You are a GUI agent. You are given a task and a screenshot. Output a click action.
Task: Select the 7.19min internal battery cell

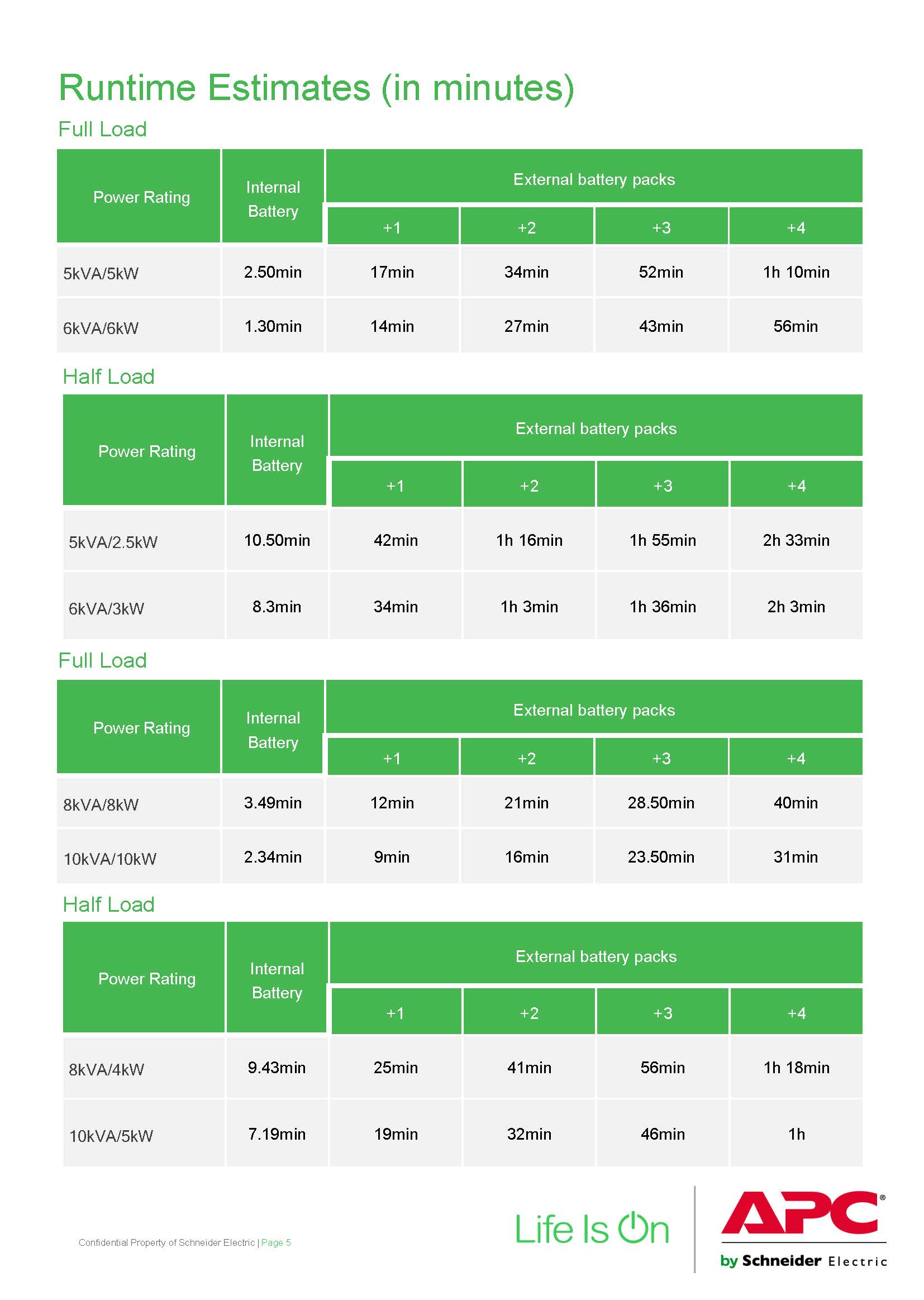coord(277,1134)
